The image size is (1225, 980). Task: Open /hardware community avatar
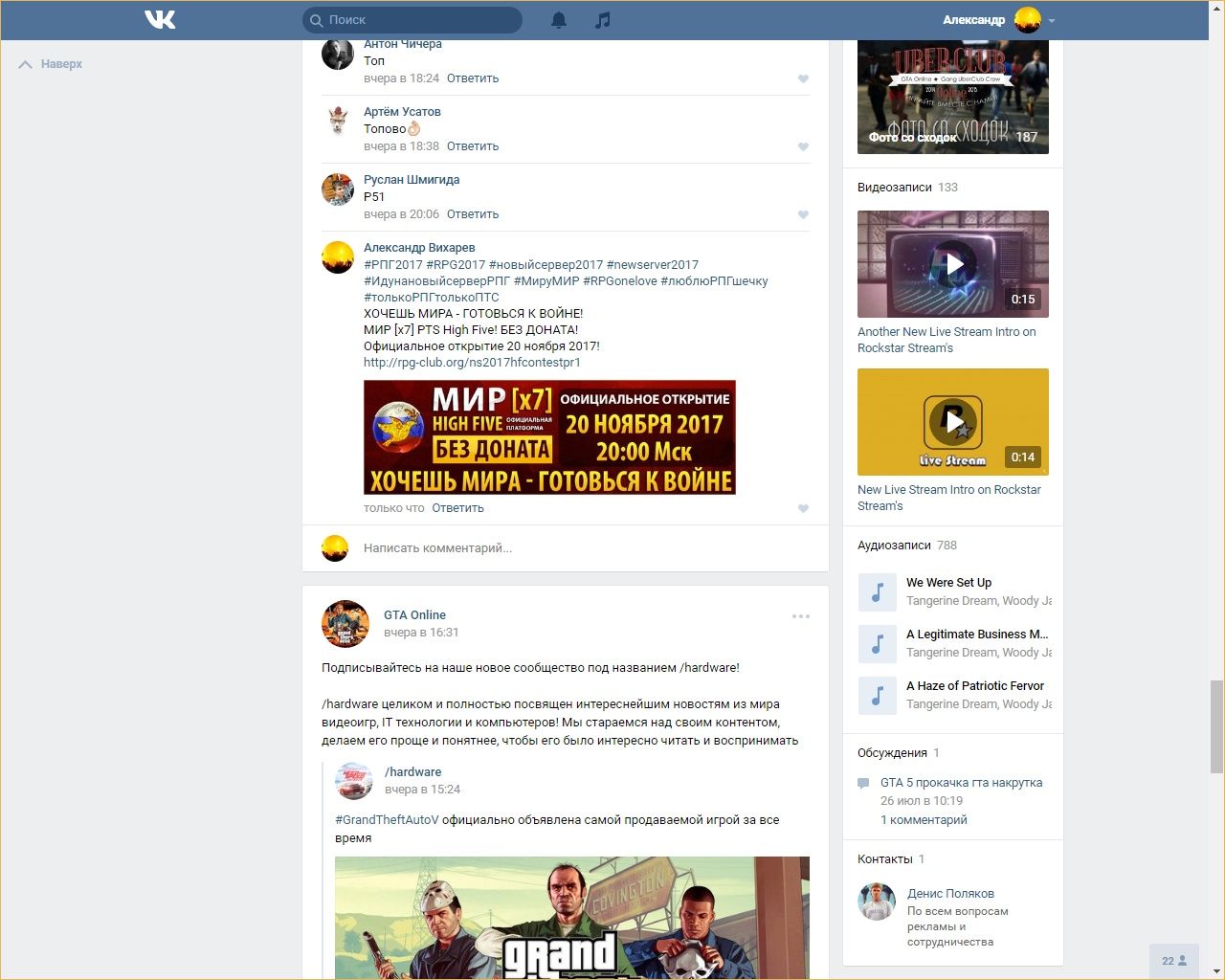354,781
